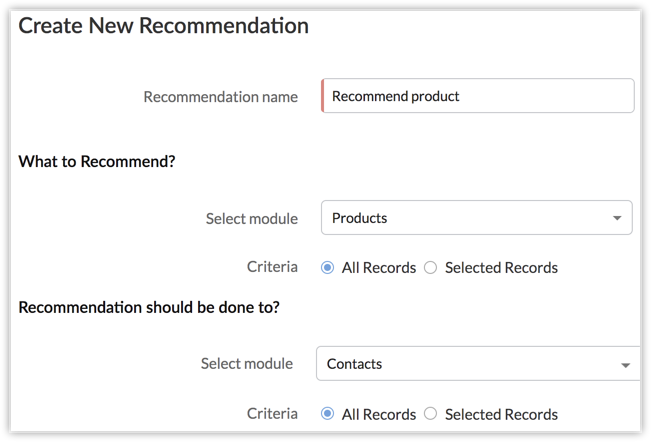
Task: Click the All Records text under Contacts
Action: pos(379,414)
